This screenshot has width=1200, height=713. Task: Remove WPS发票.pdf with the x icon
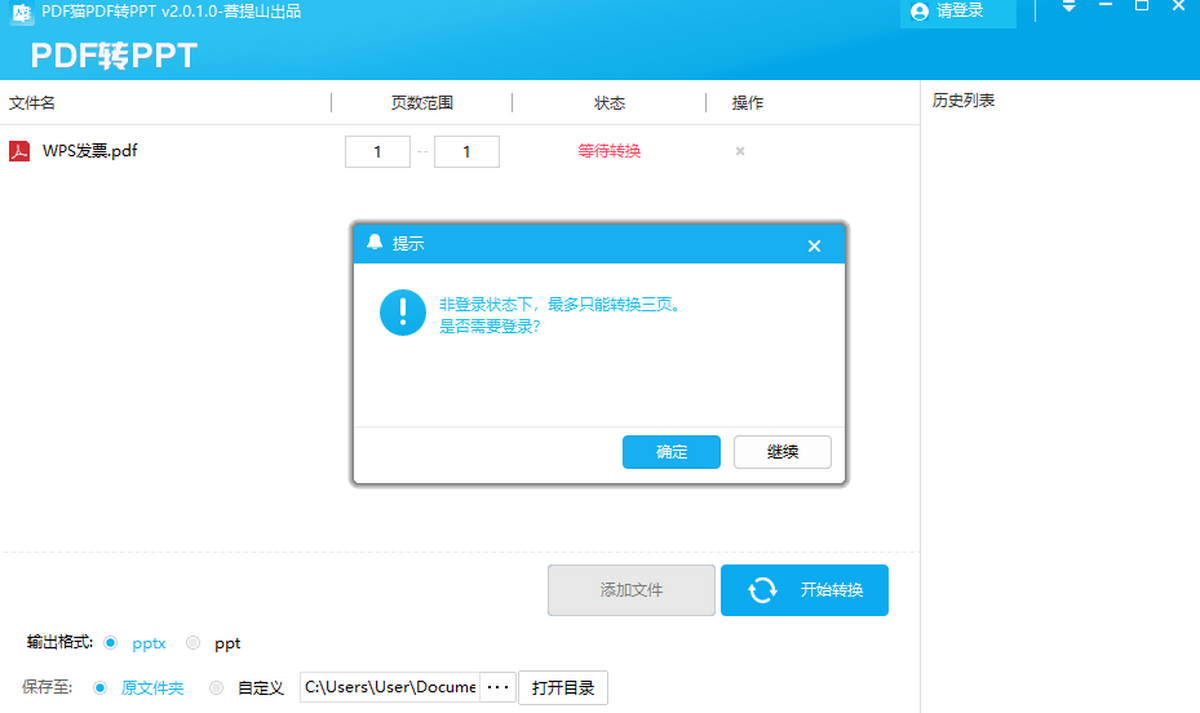pyautogui.click(x=740, y=151)
